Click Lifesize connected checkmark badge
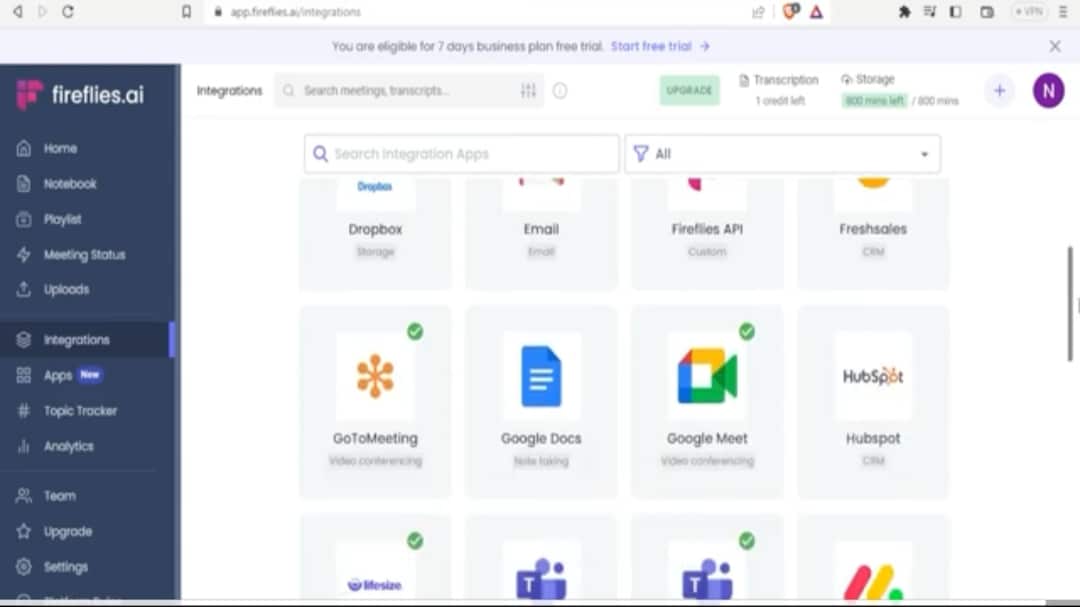The image size is (1080, 607). 415,541
